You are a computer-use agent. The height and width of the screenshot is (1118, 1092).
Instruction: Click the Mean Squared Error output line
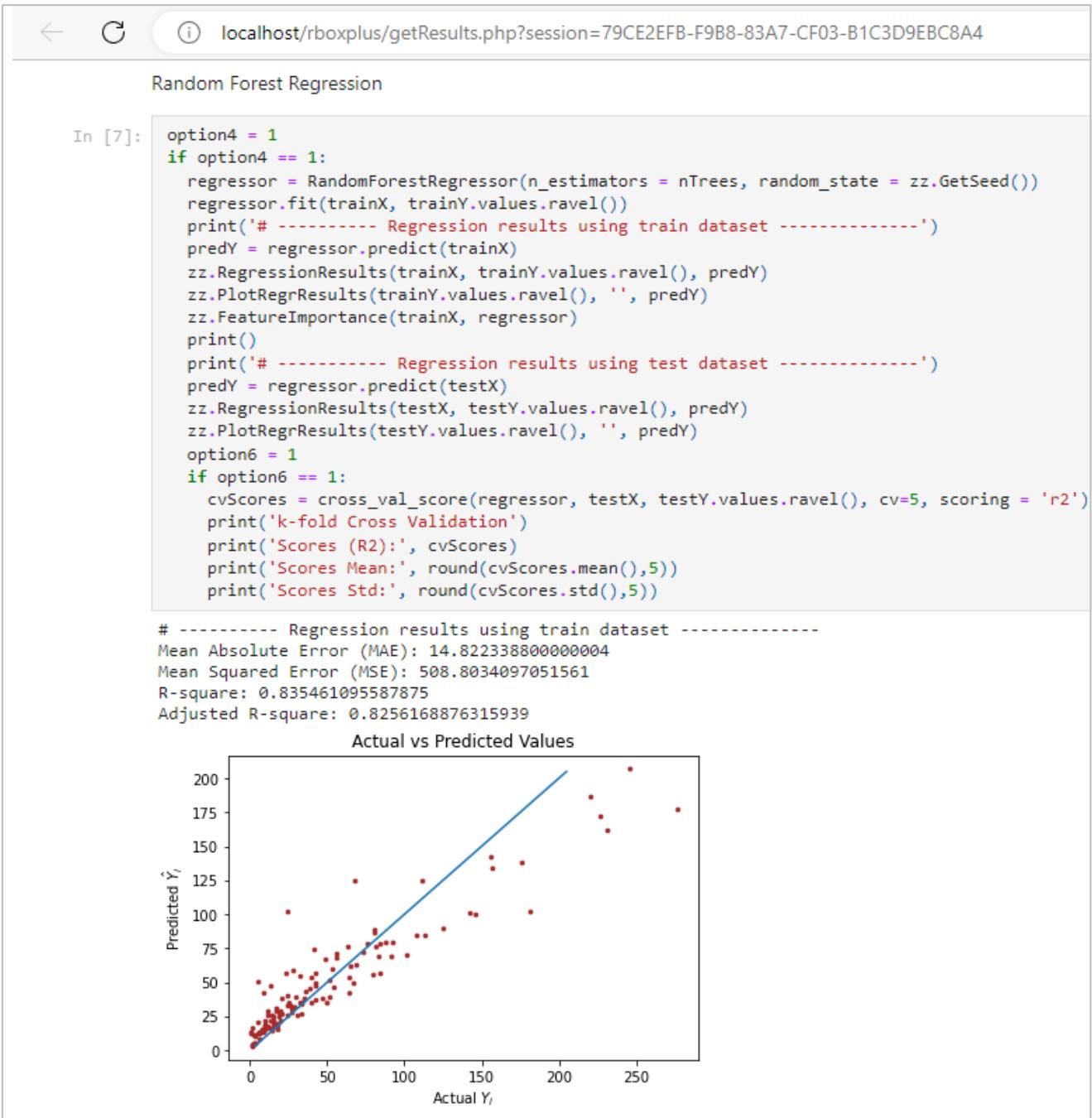click(x=373, y=672)
